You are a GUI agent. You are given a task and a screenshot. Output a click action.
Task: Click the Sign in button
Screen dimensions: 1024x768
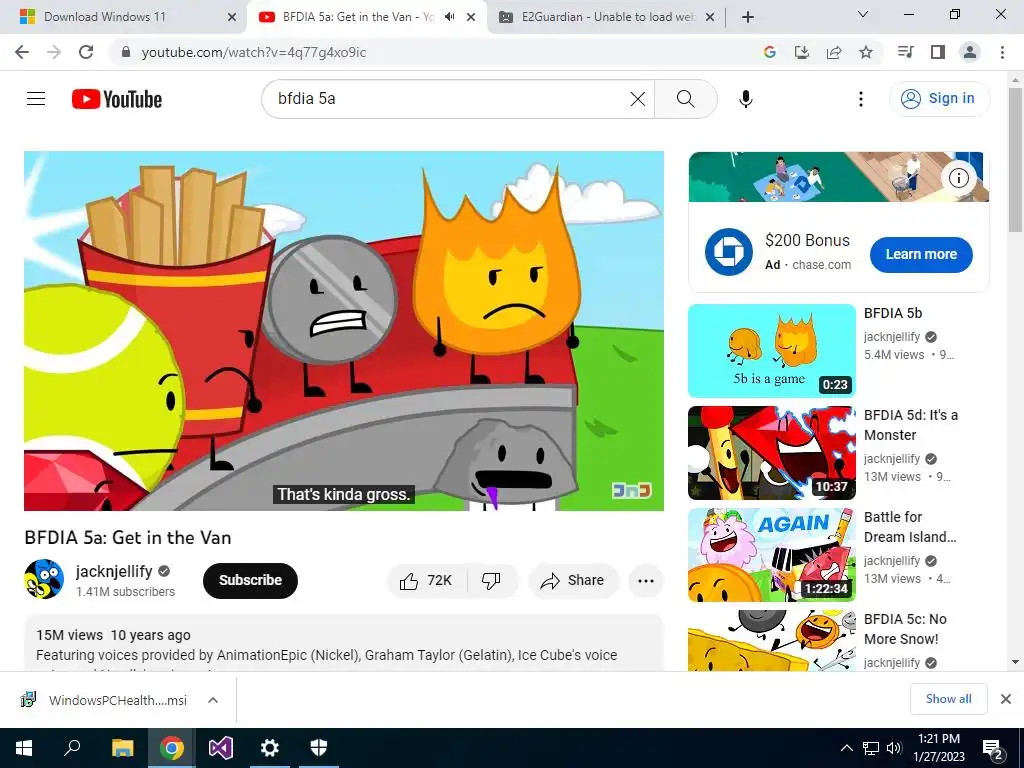[939, 99]
